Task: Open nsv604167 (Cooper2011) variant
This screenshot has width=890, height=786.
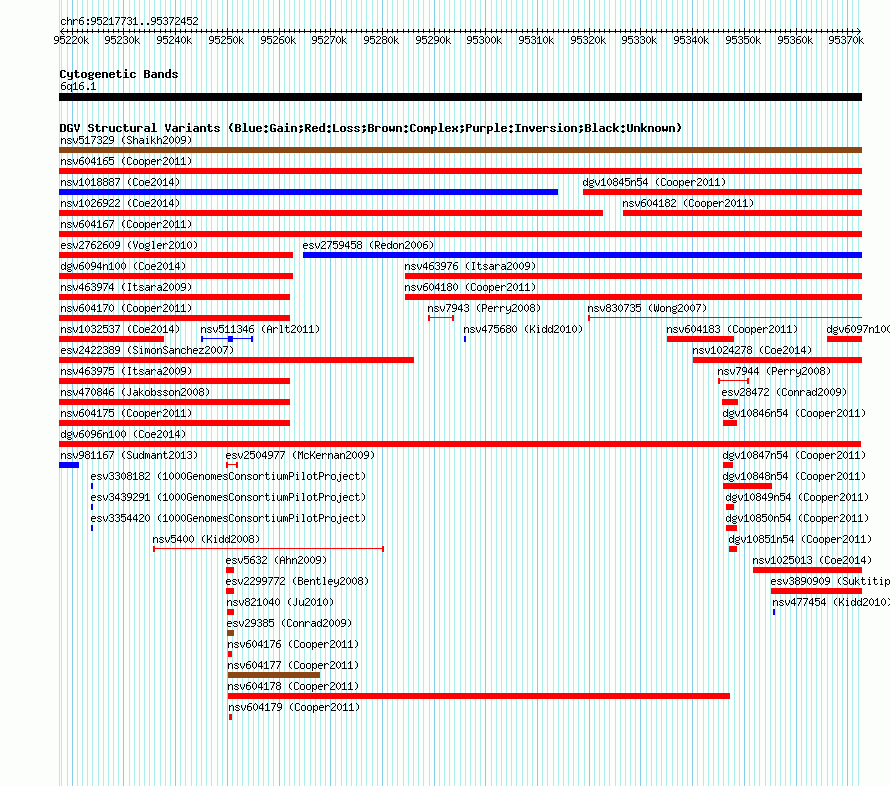Action: click(x=126, y=224)
